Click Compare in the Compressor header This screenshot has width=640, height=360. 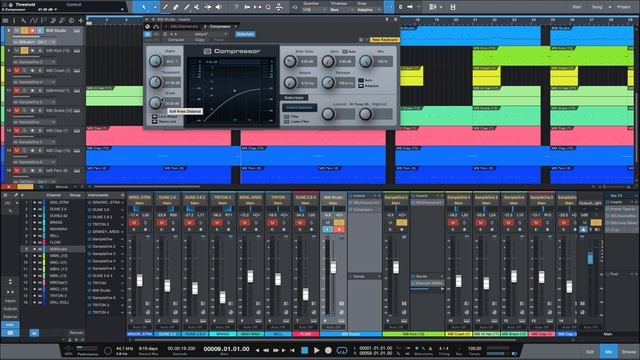pyautogui.click(x=176, y=40)
